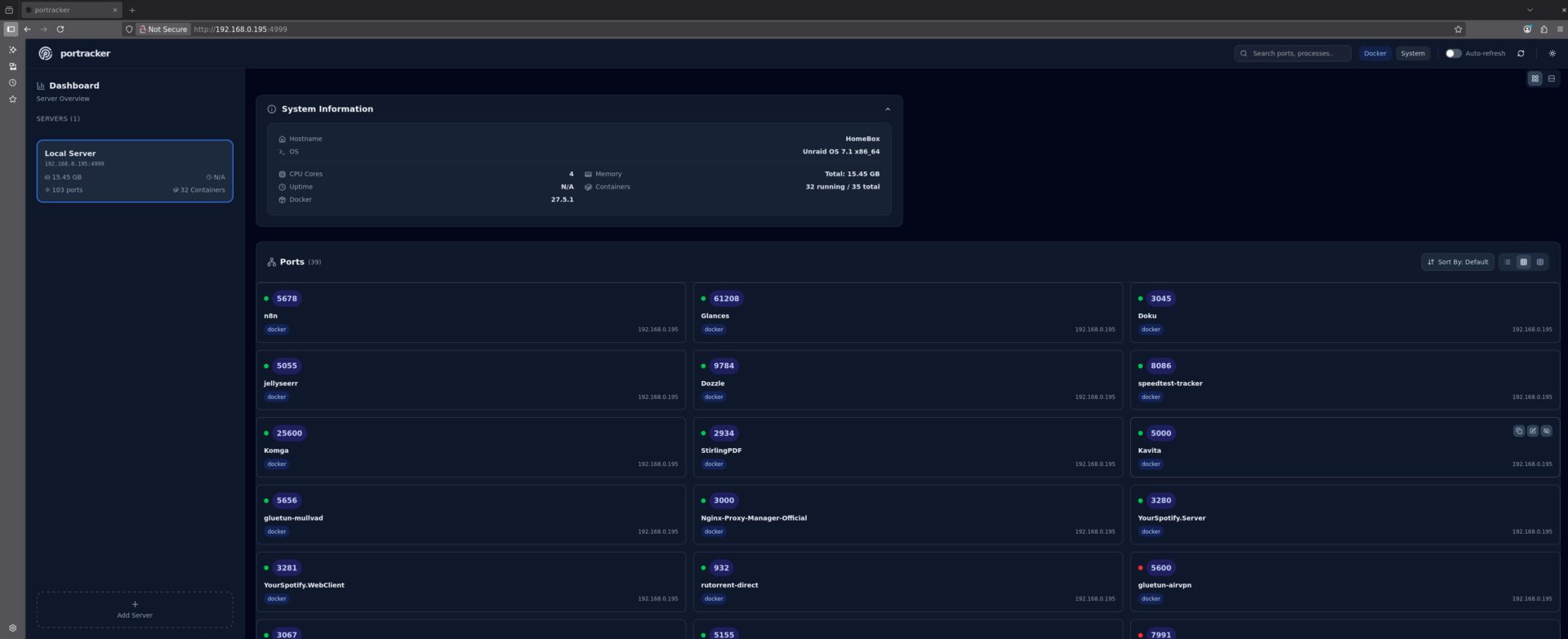The image size is (1568, 639).
Task: Select the portracker browser tab
Action: point(71,10)
